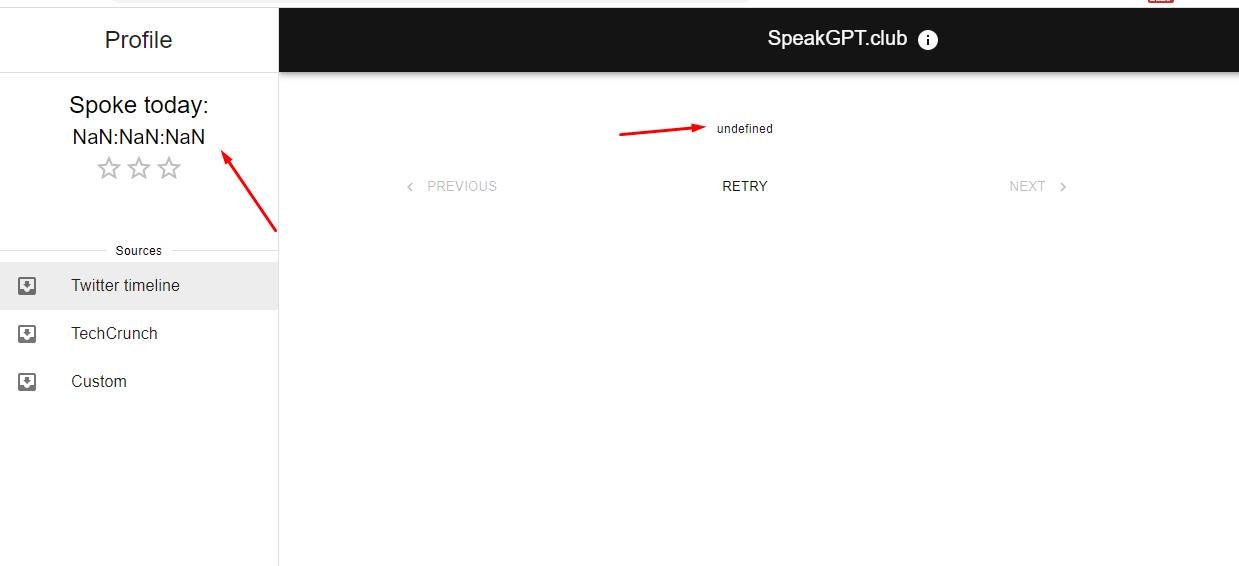The image size is (1239, 566).
Task: Click the Sources section label
Action: click(139, 251)
